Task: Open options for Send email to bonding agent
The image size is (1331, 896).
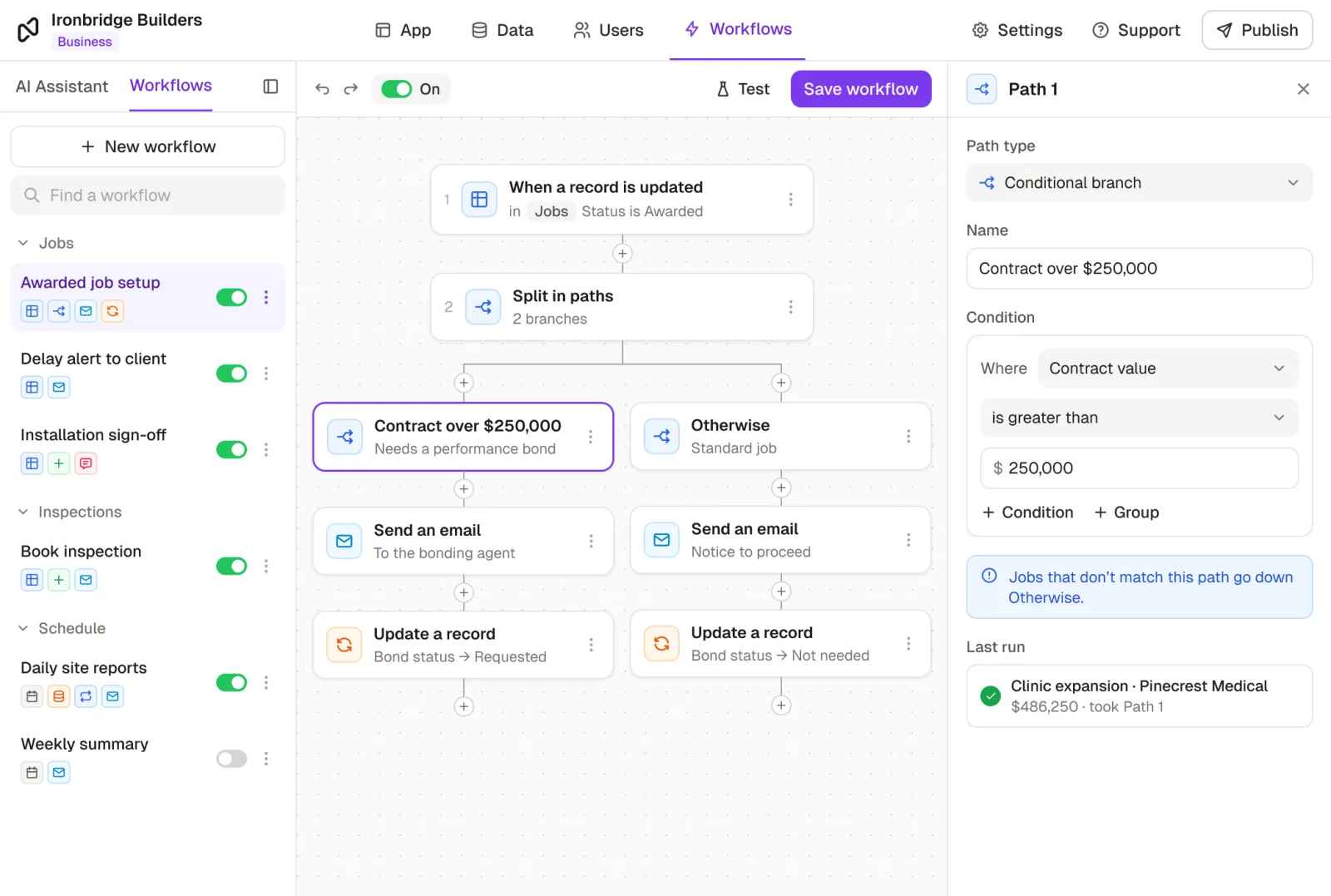Action: point(591,542)
